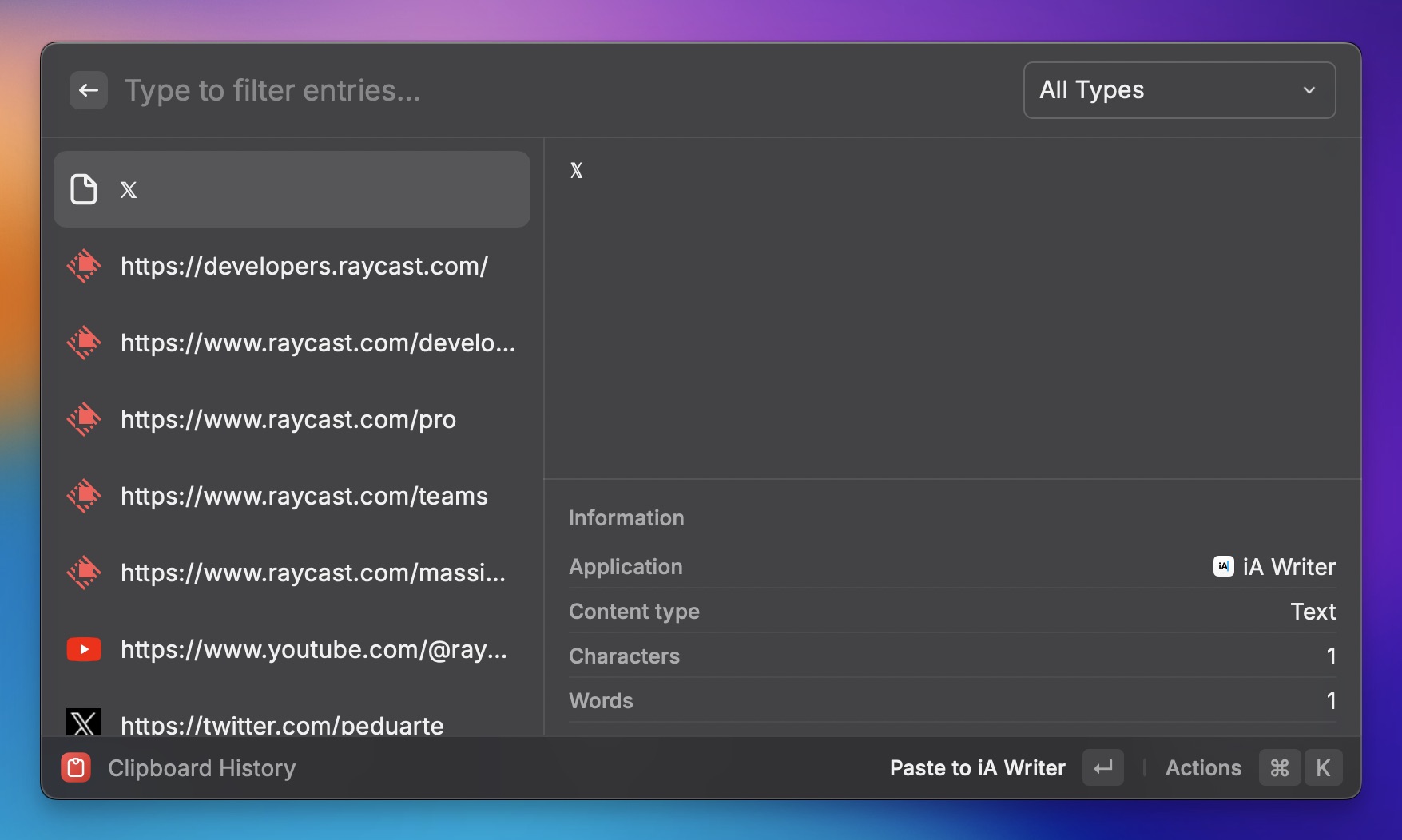Open the All Types dropdown
Viewport: 1402px width, 840px height.
pos(1178,90)
